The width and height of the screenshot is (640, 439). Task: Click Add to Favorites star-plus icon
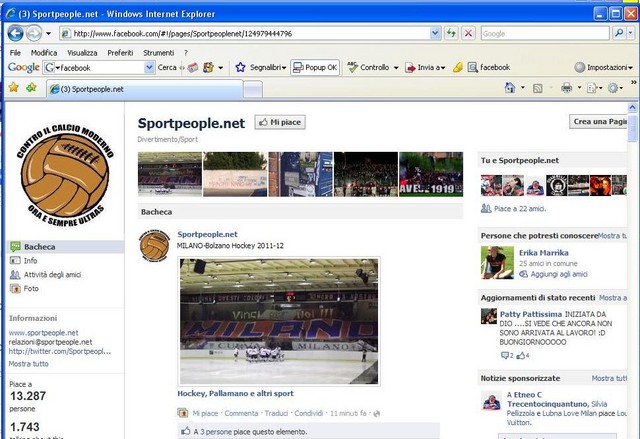(x=31, y=87)
